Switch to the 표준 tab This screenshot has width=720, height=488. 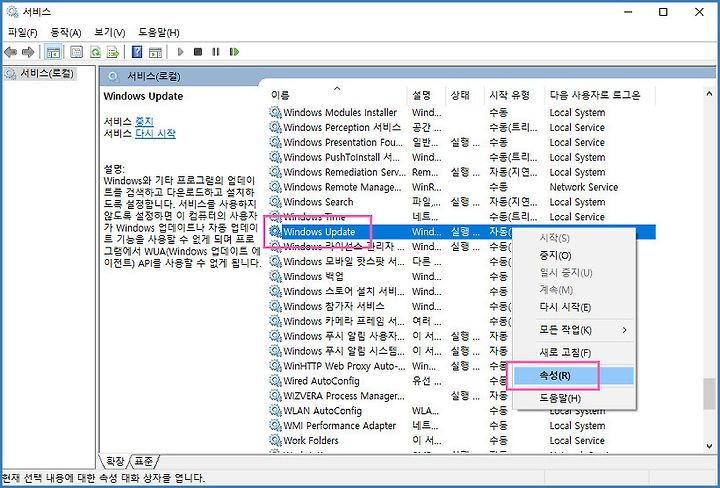pos(145,461)
